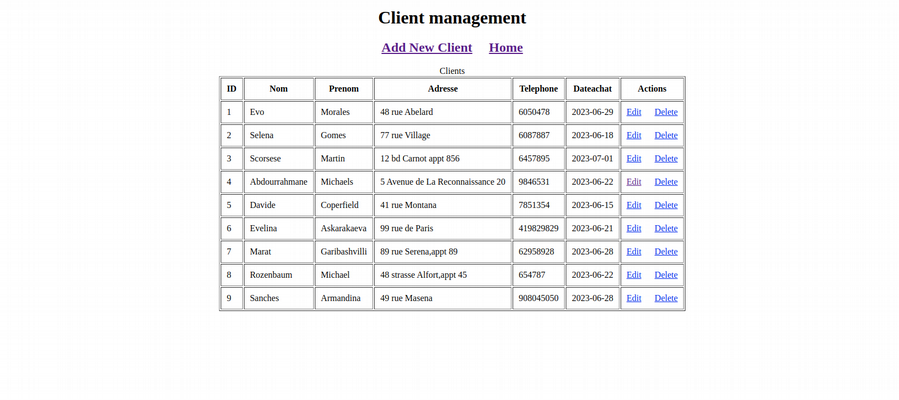Click telephone number 6087887
The width and height of the screenshot is (899, 400).
538,135
